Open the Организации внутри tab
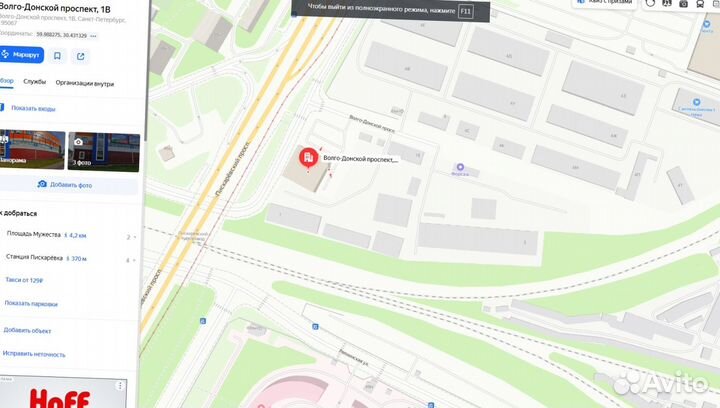This screenshot has height=408, width=720. tap(84, 84)
